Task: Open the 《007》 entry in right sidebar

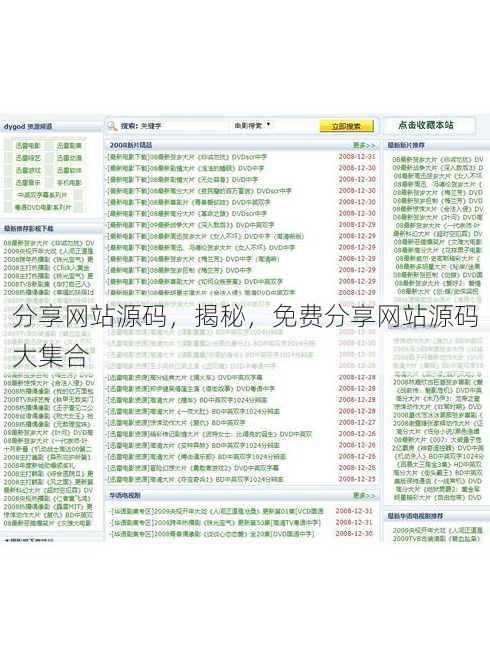Action: tap(438, 440)
